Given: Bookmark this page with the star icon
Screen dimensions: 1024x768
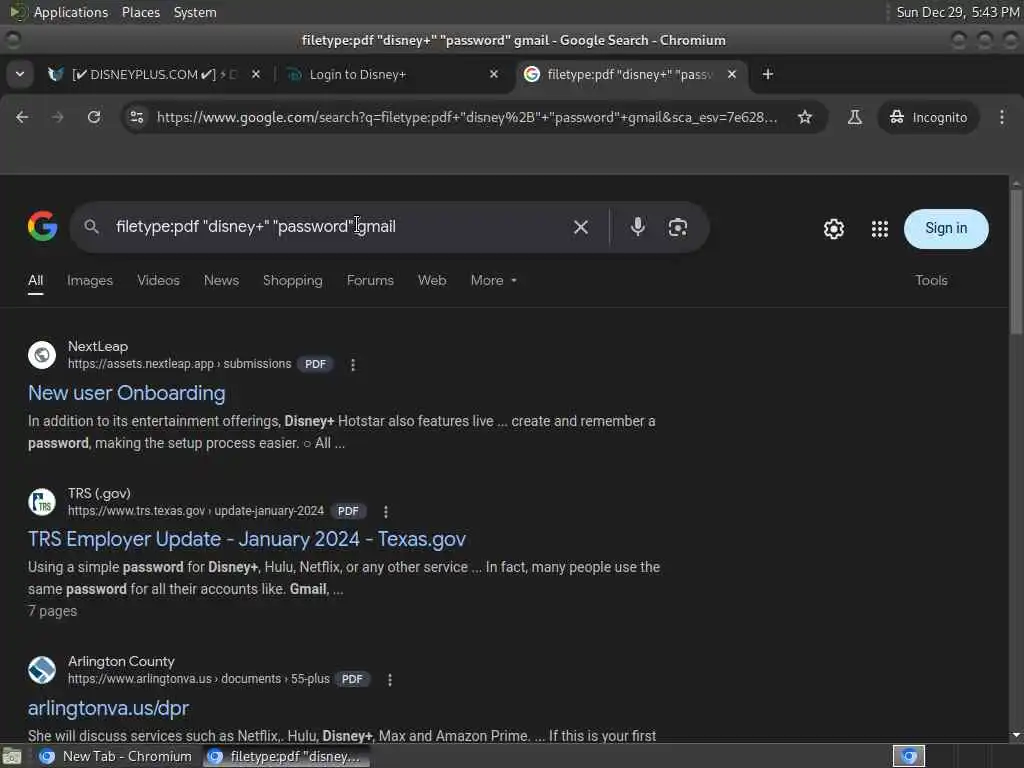Looking at the screenshot, I should pos(805,118).
